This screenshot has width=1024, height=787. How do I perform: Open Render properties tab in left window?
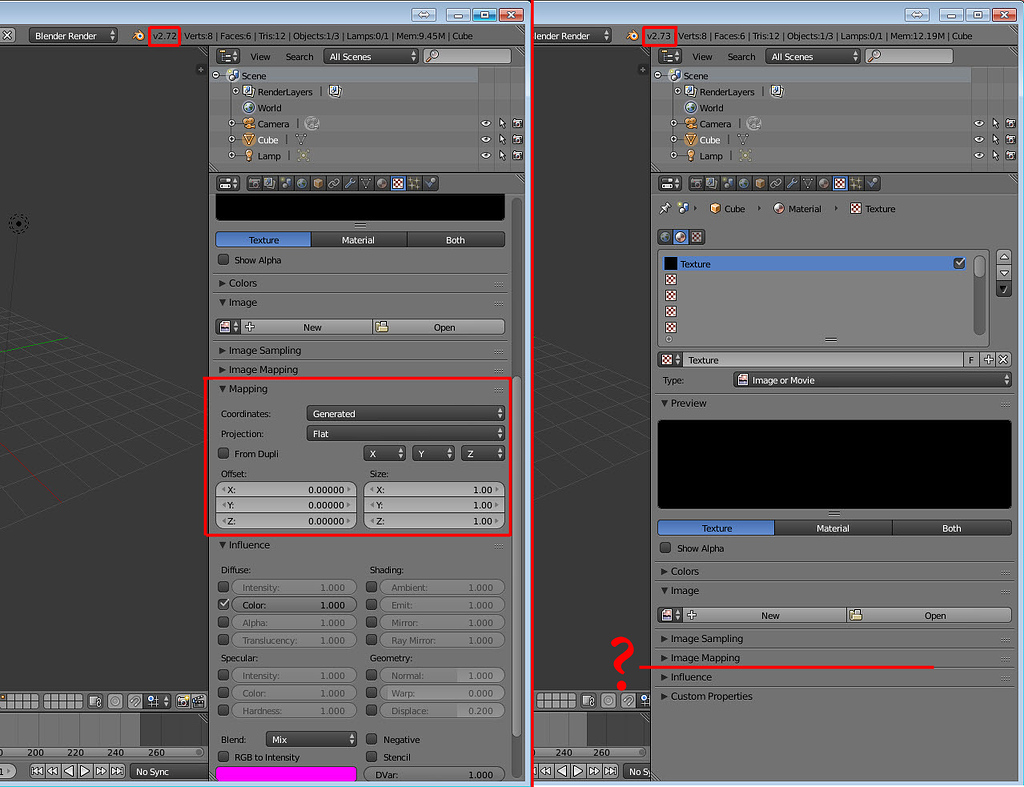(254, 184)
